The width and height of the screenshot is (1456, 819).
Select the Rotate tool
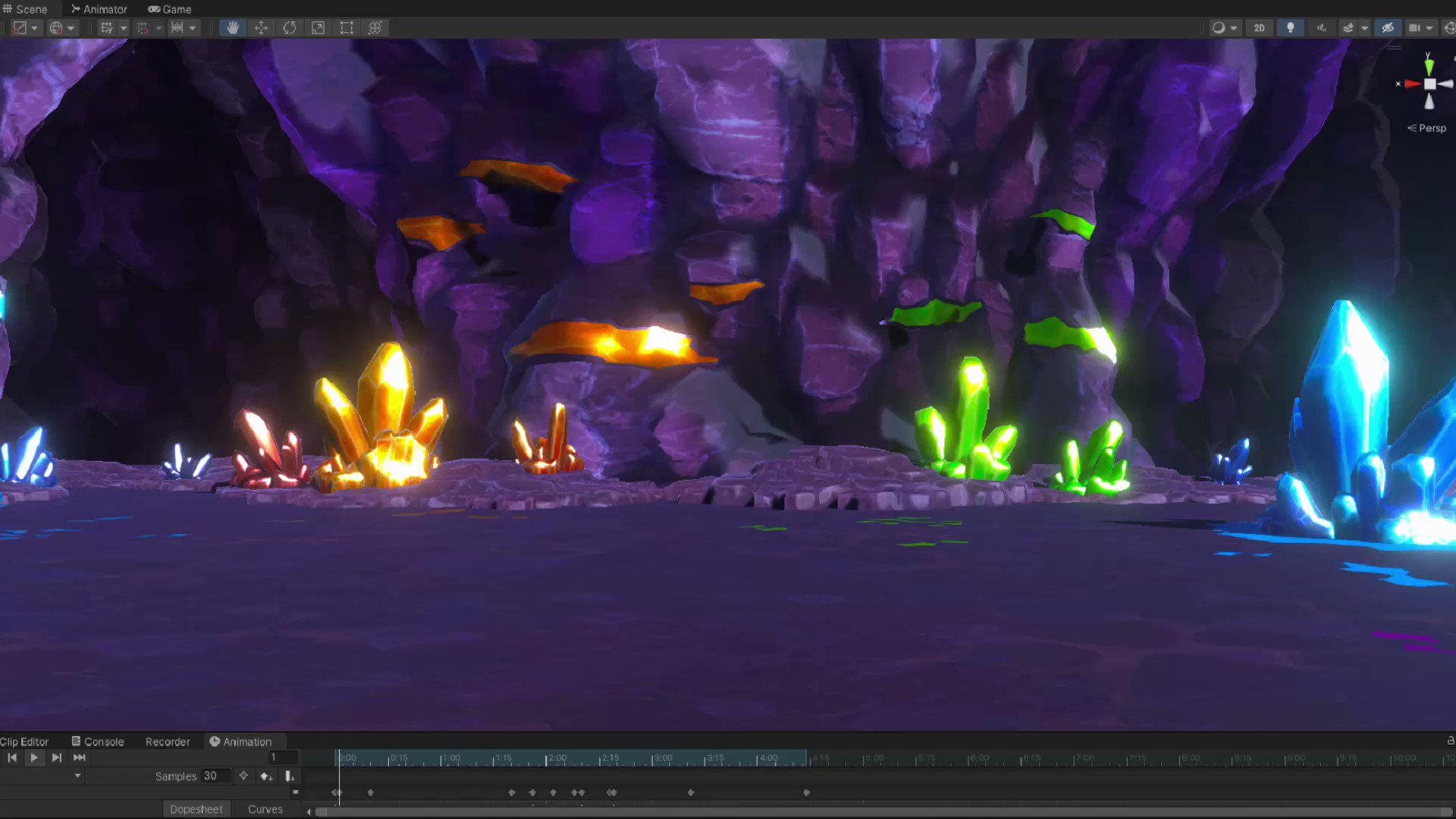point(290,28)
